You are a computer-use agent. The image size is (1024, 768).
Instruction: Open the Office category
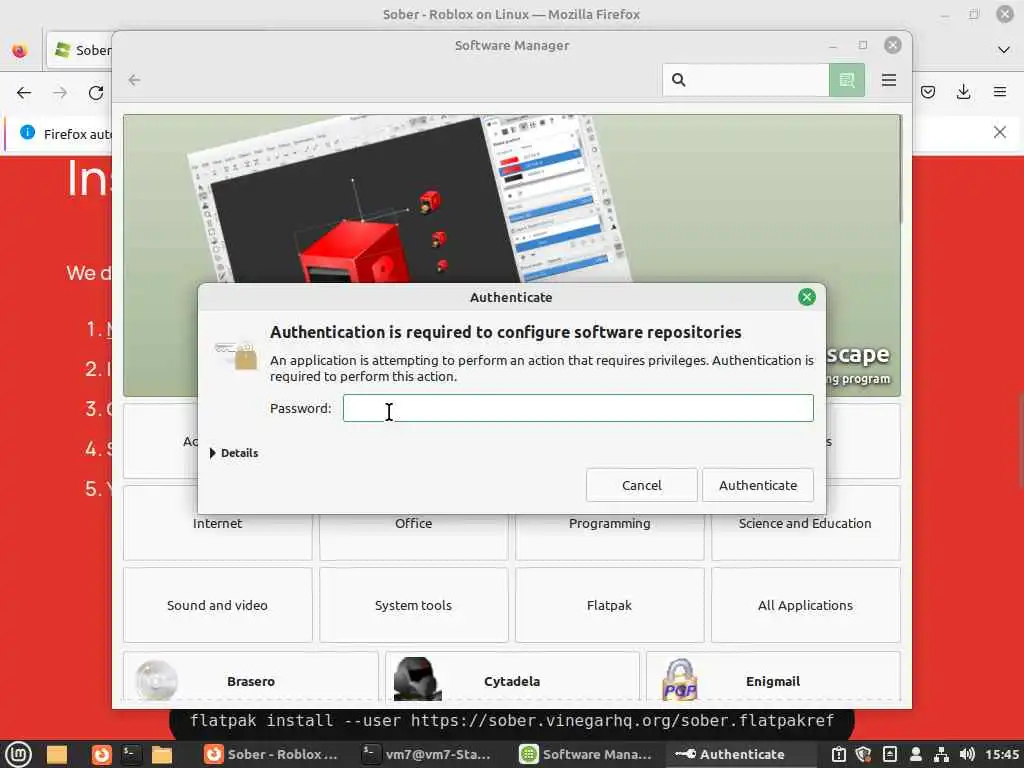tap(413, 523)
